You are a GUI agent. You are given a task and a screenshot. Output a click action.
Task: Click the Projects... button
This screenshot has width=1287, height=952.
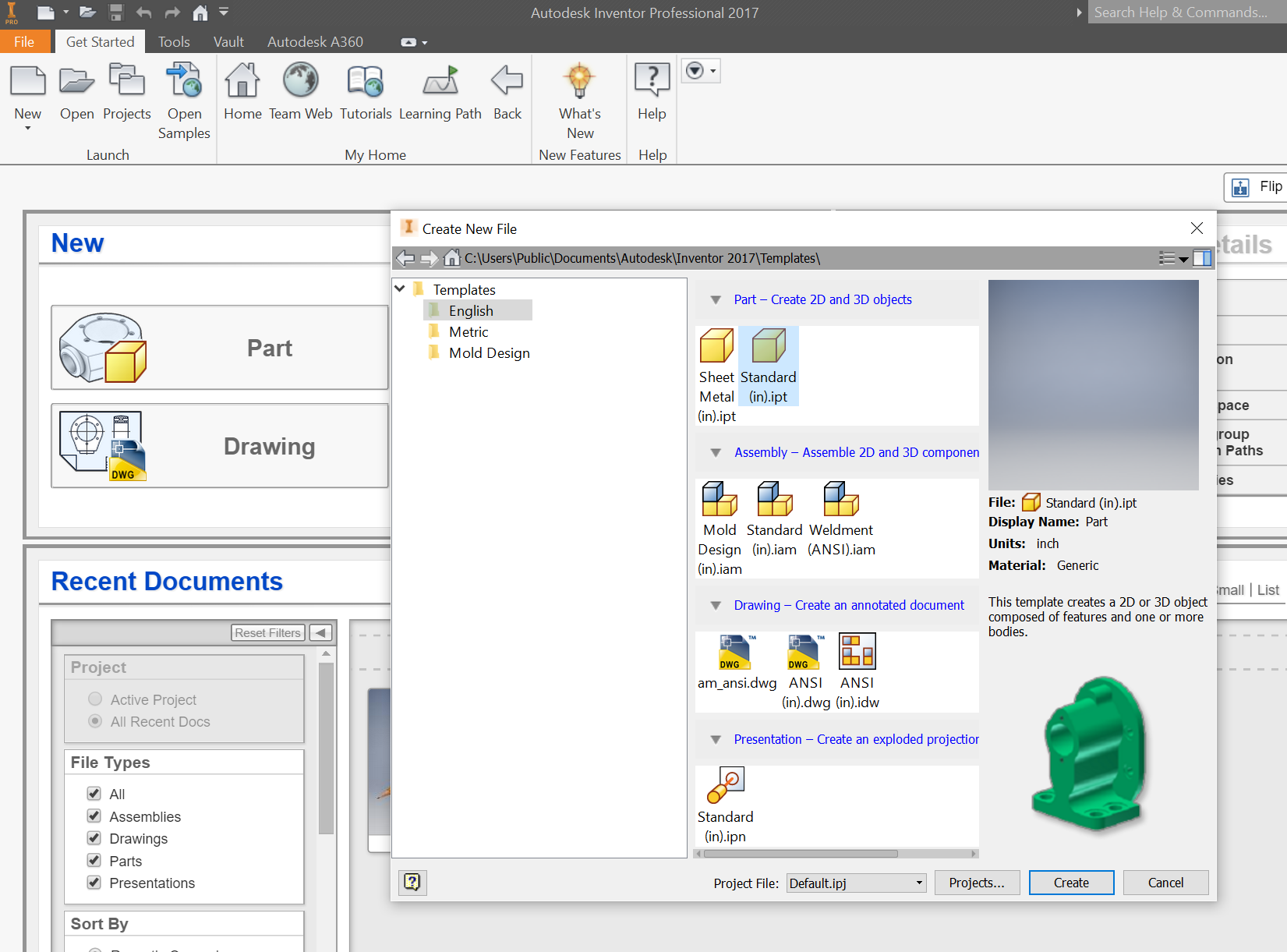click(x=977, y=883)
